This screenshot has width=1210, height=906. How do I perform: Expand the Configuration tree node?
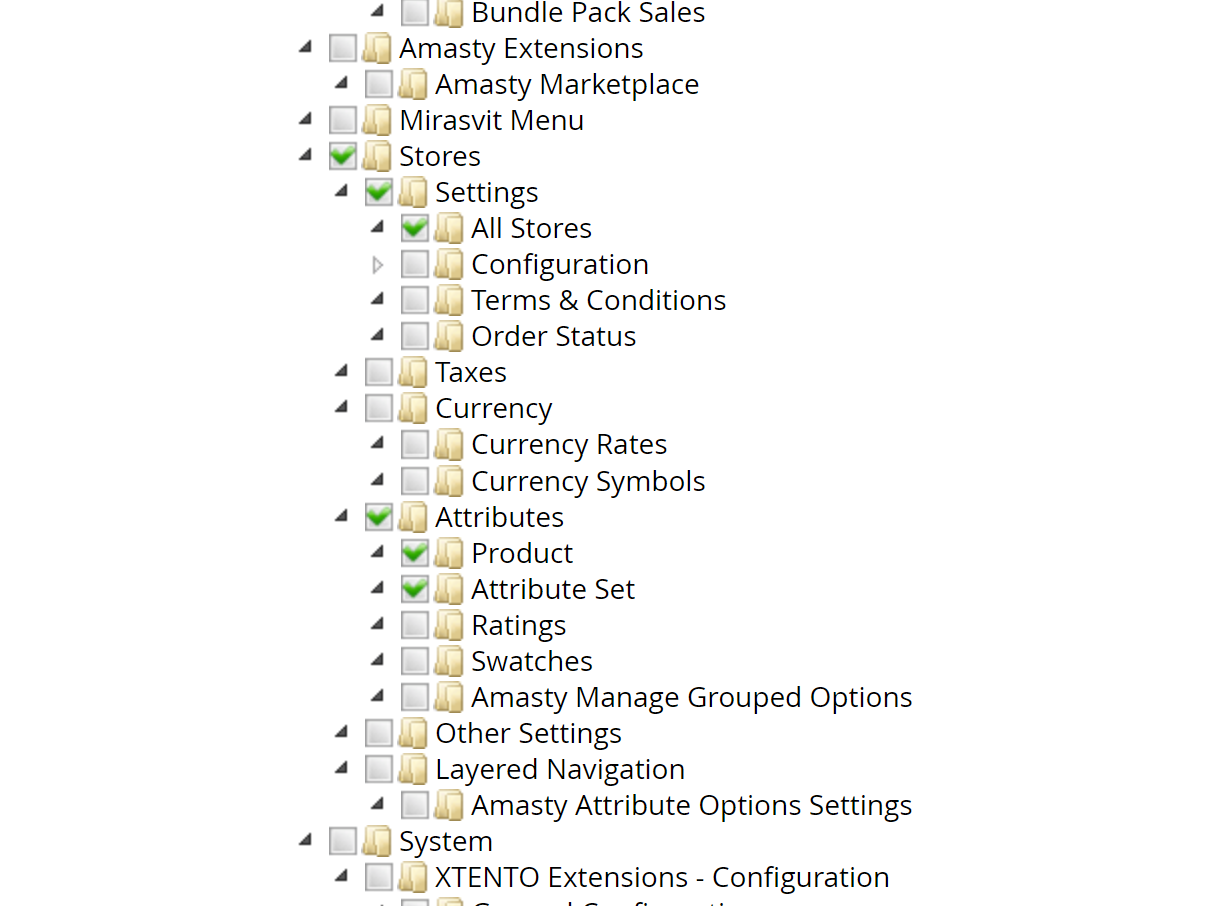[x=377, y=265]
